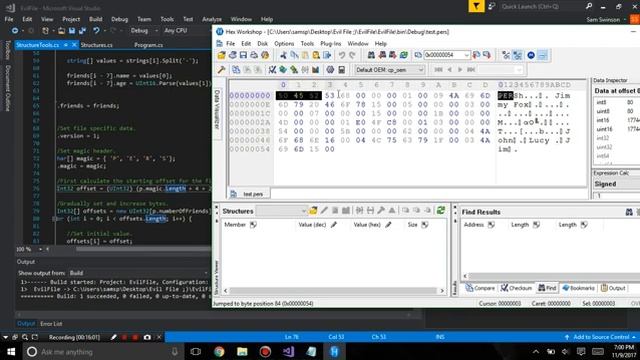Switch to the Structures.cs tab
Screen dimensions: 640x360
tap(97, 45)
